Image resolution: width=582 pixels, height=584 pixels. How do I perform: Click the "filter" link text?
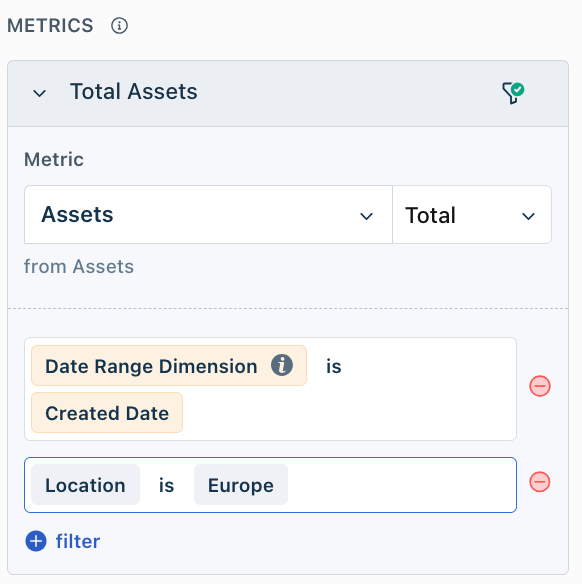pyautogui.click(x=78, y=541)
